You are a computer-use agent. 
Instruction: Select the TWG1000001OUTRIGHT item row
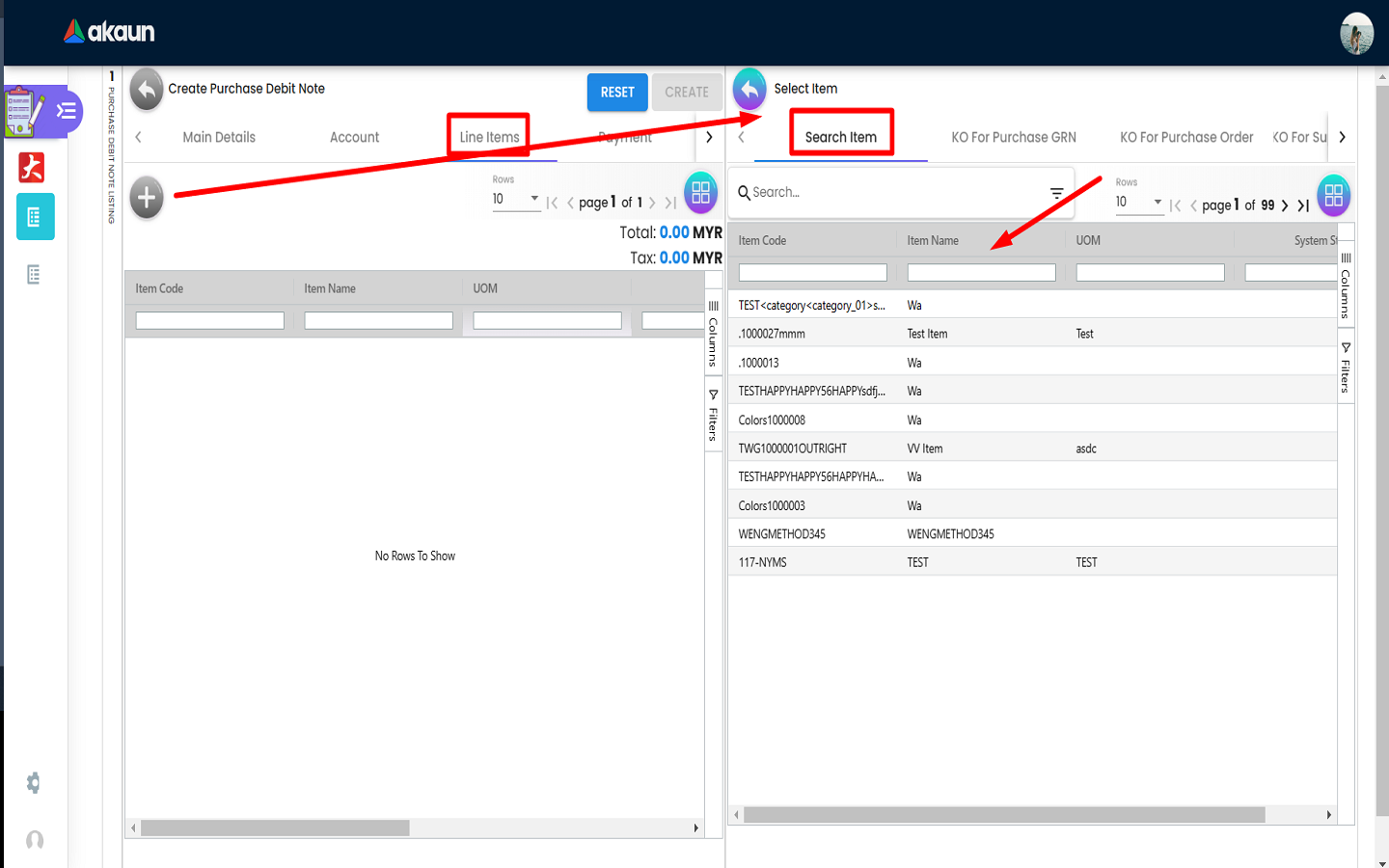tap(793, 448)
